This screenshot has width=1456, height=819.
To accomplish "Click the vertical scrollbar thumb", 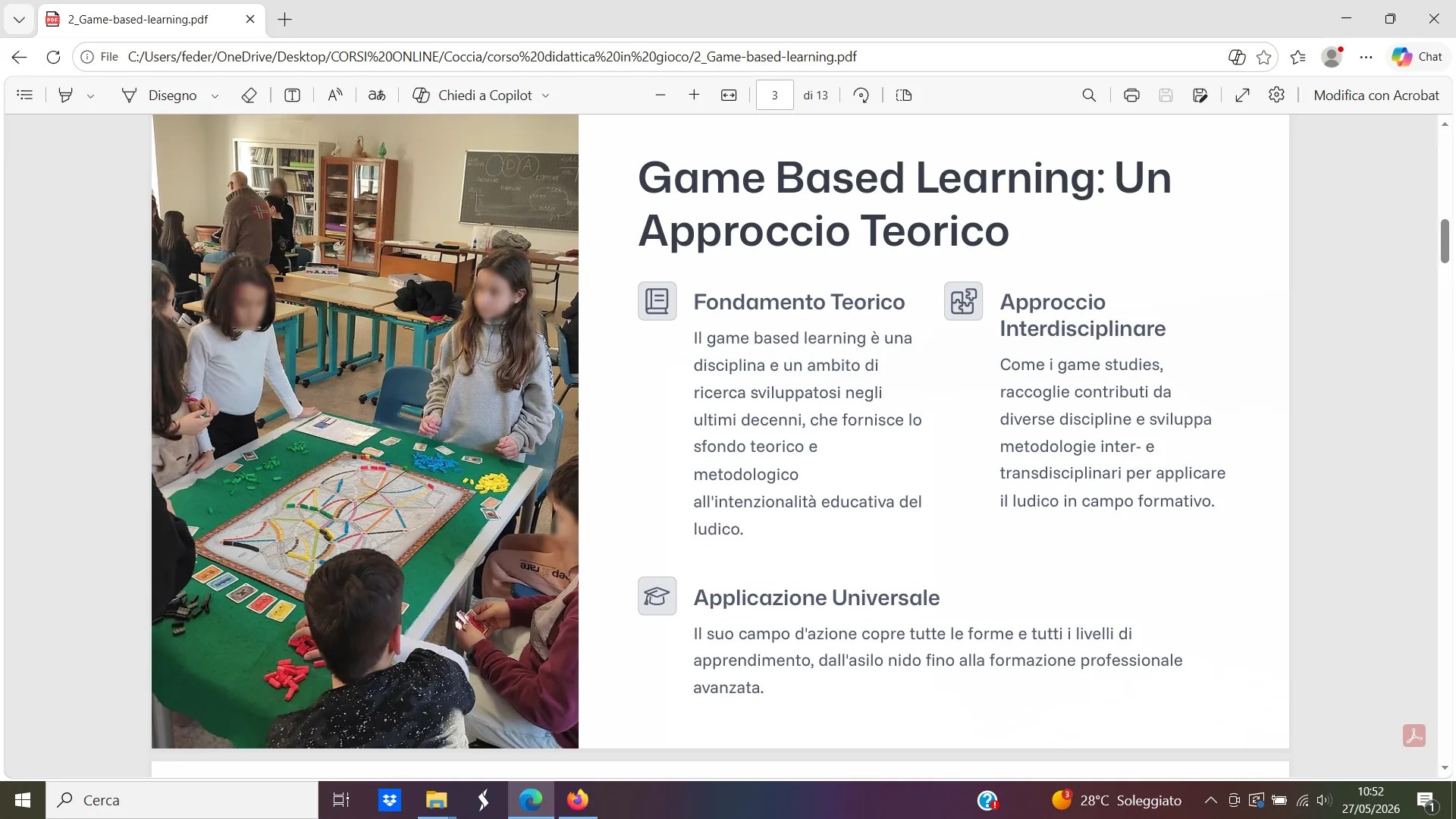I will point(1445,240).
